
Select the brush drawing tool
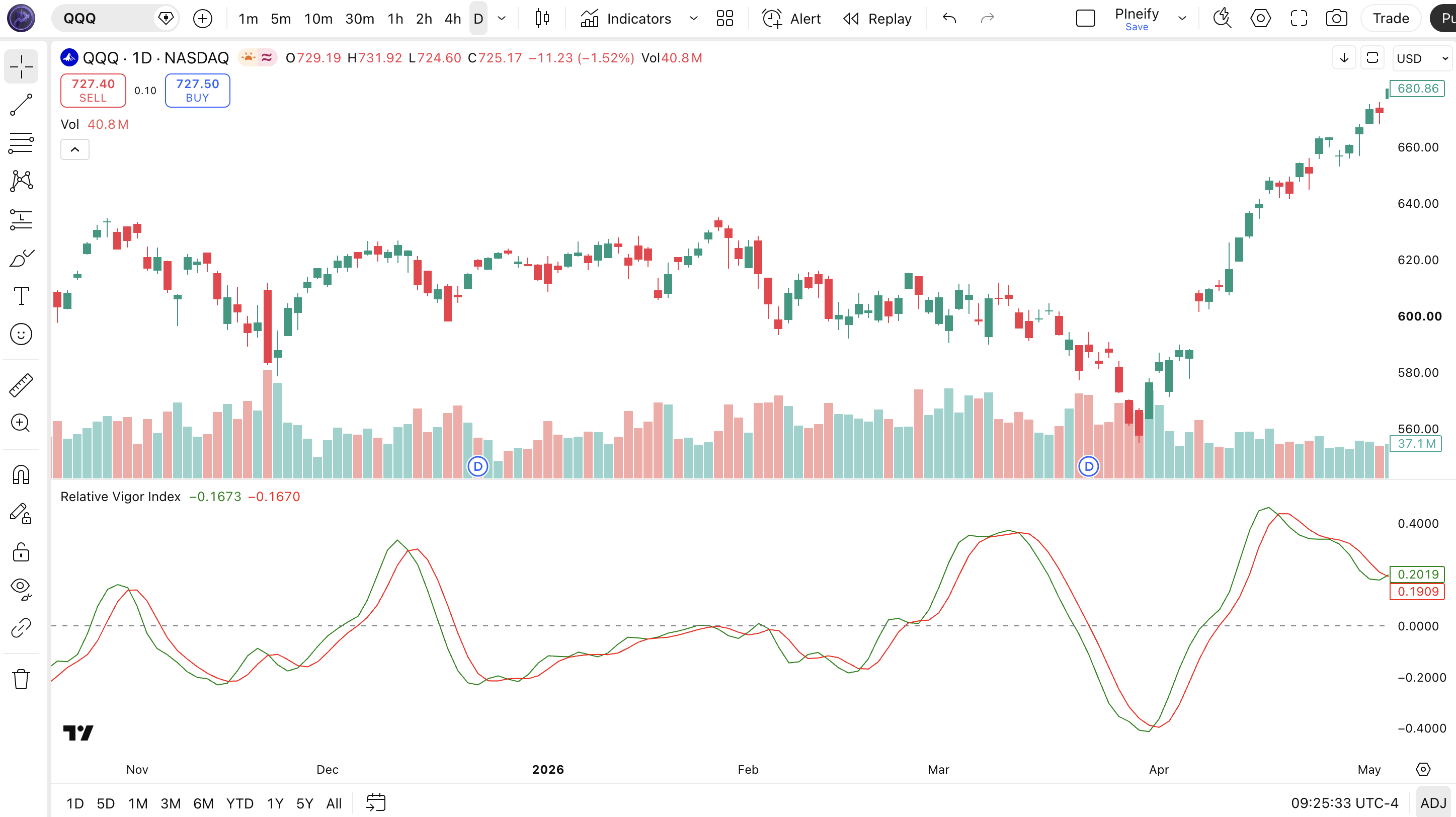pyautogui.click(x=21, y=258)
